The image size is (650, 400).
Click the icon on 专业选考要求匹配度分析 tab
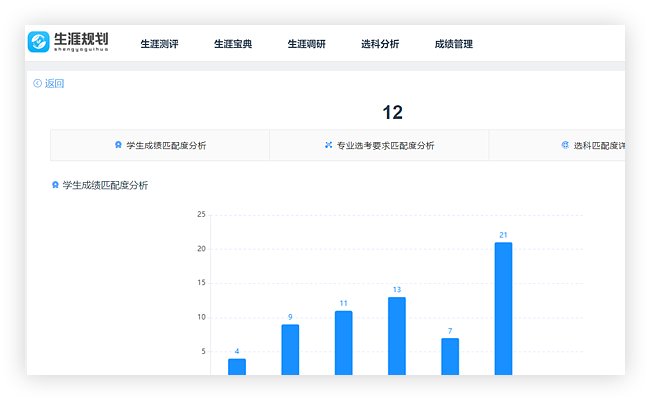pyautogui.click(x=328, y=146)
